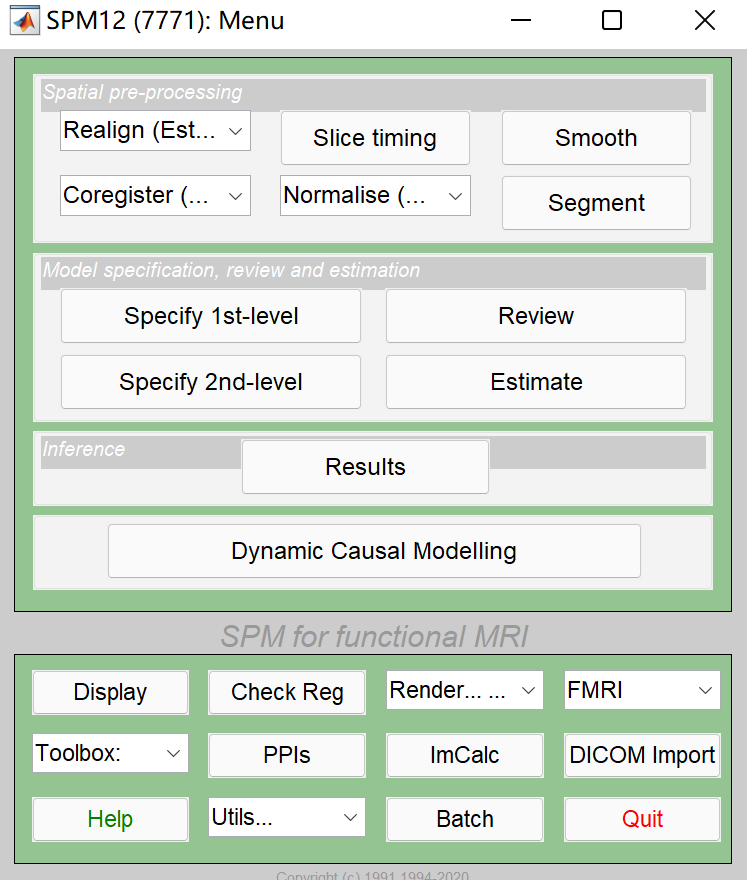Minimize the SPM12 Menu window
The width and height of the screenshot is (747, 880).
[521, 21]
